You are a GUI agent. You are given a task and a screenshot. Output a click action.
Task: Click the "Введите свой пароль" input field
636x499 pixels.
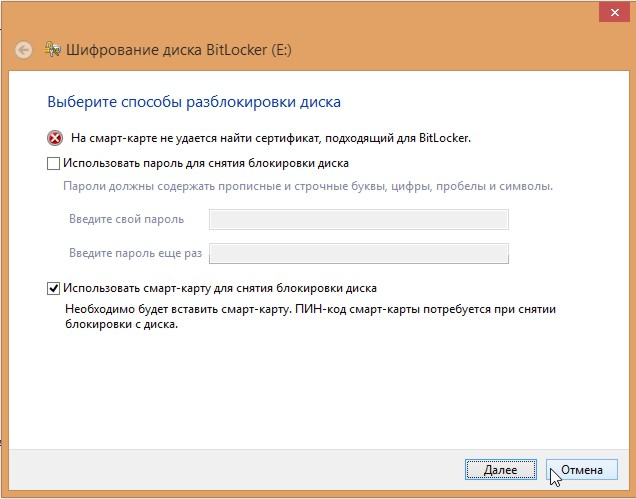coord(359,219)
